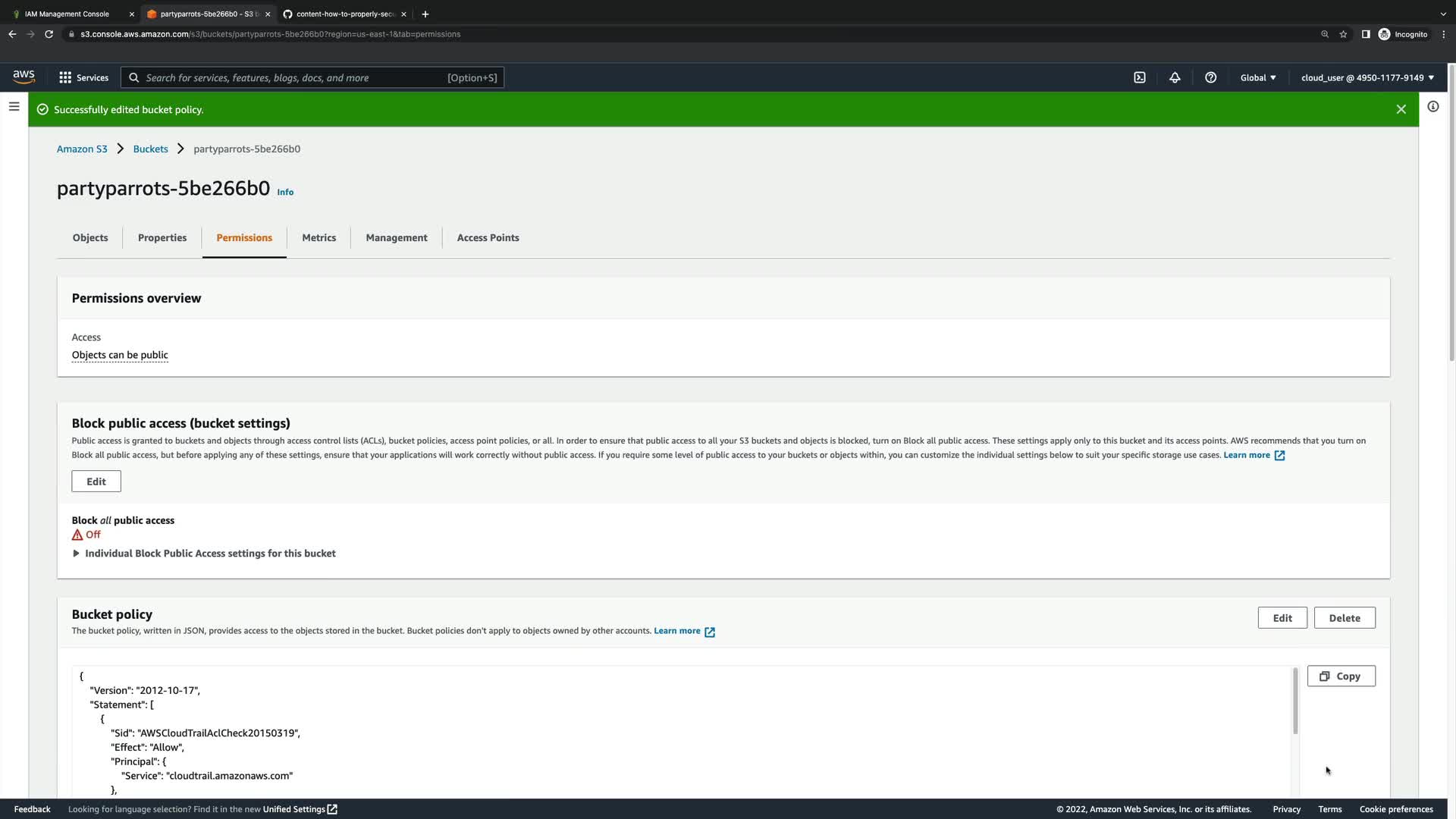Bookmark the page with the star icon

click(1343, 34)
